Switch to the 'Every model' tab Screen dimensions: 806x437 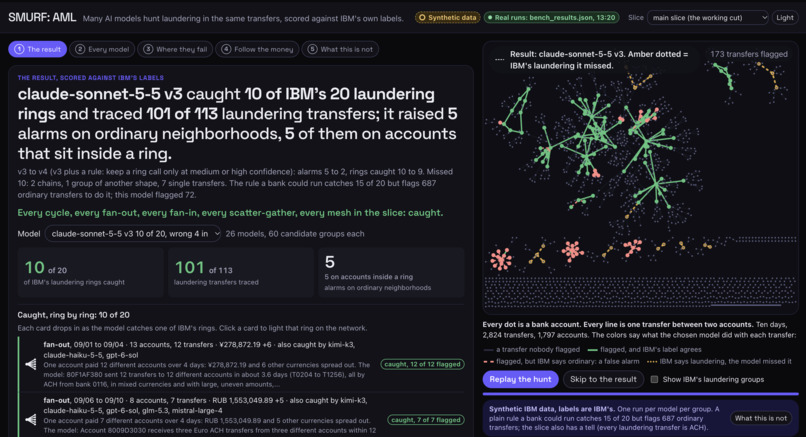coord(102,49)
